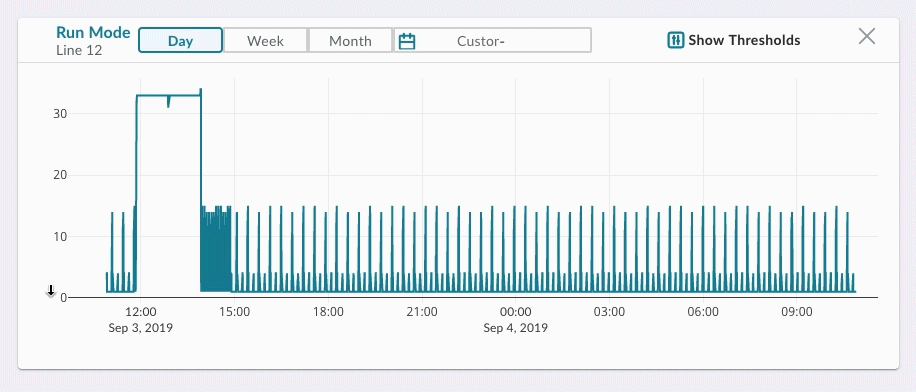Click the Sep 3, 2019 date label

coord(141,328)
